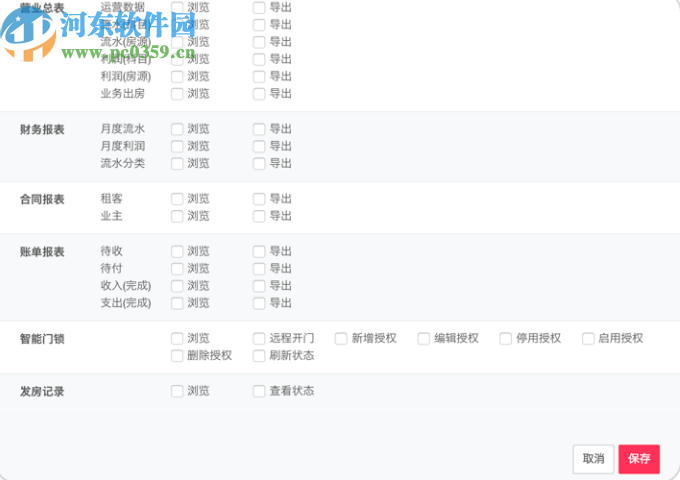
Task: Tick the 编辑授权 checkbox
Action: 423,339
